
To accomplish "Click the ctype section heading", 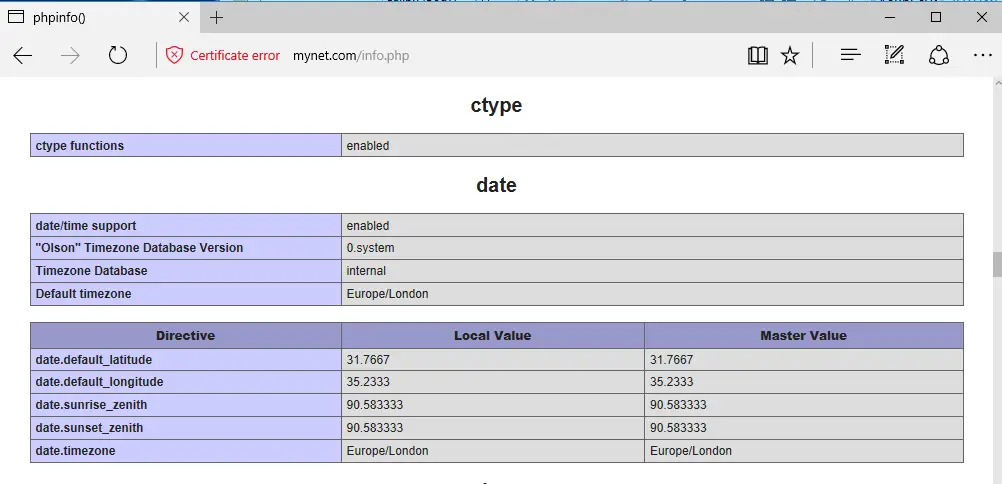I will pyautogui.click(x=497, y=105).
